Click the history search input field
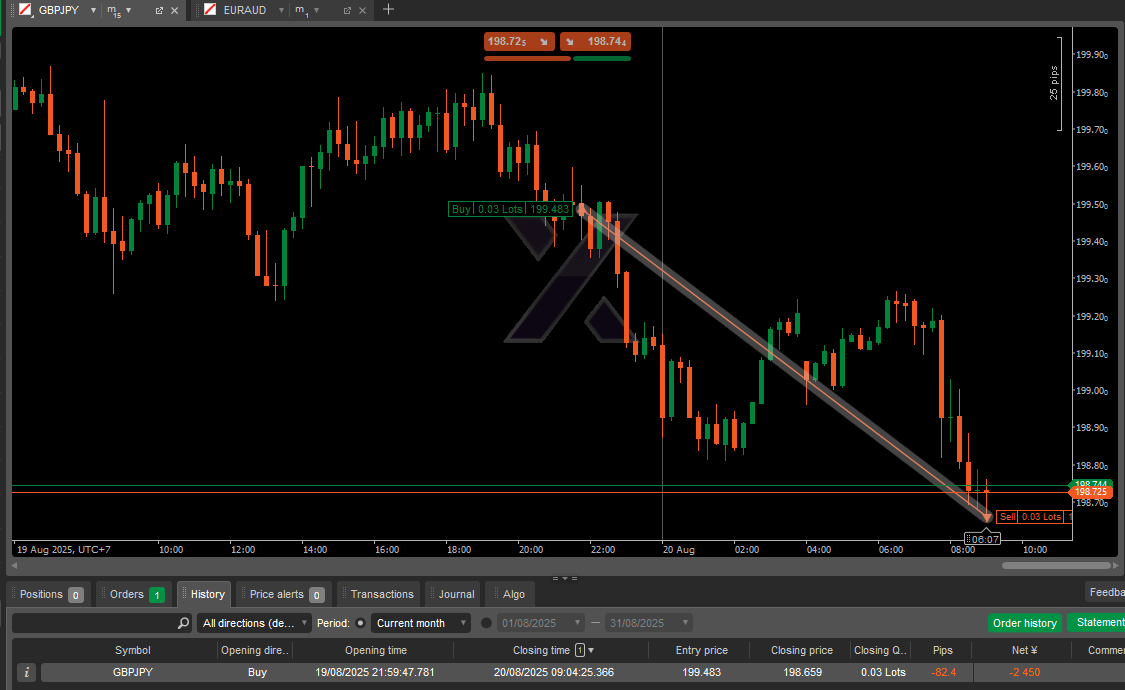The height and width of the screenshot is (690, 1125). (x=94, y=623)
